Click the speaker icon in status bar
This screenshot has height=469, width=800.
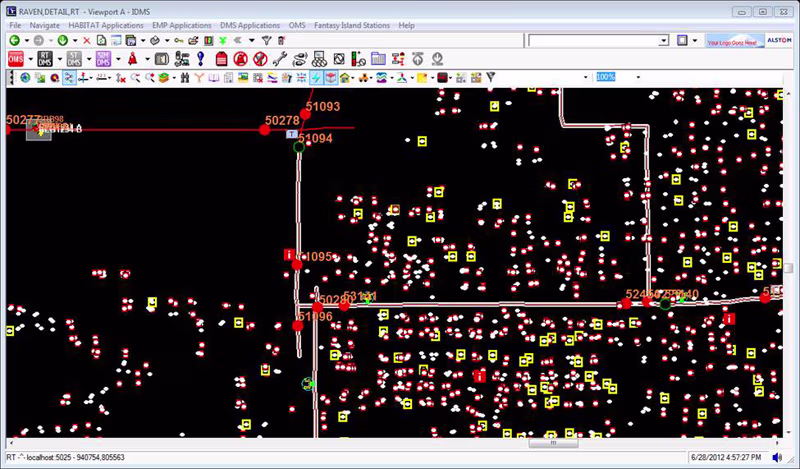pyautogui.click(x=777, y=457)
